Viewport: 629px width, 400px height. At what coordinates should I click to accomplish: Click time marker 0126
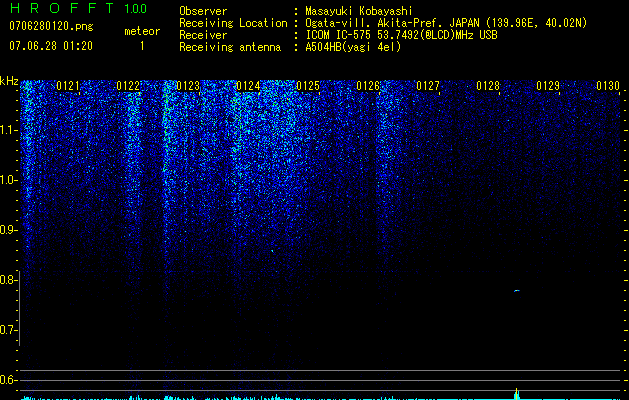pos(368,86)
